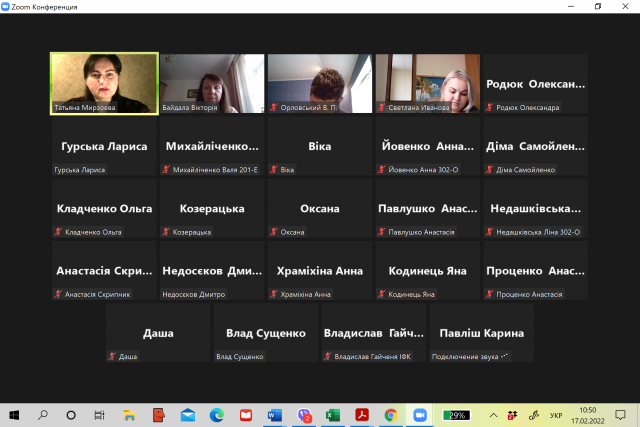Open Task View on taskbar
The image size is (640, 427).
99,416
